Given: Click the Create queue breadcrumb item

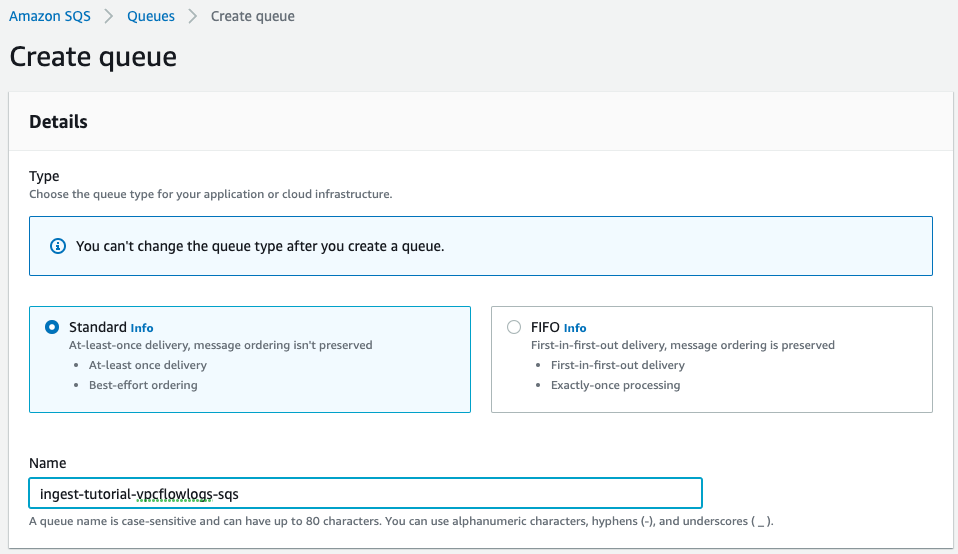Looking at the screenshot, I should (252, 16).
